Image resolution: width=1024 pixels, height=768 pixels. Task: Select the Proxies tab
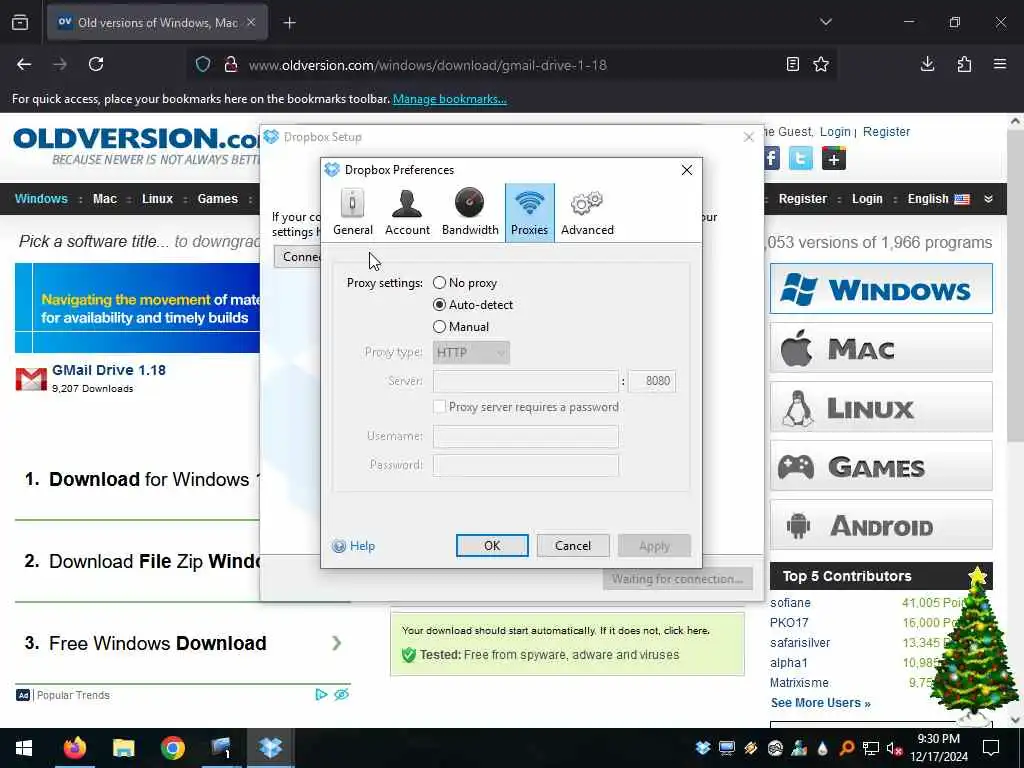[530, 213]
